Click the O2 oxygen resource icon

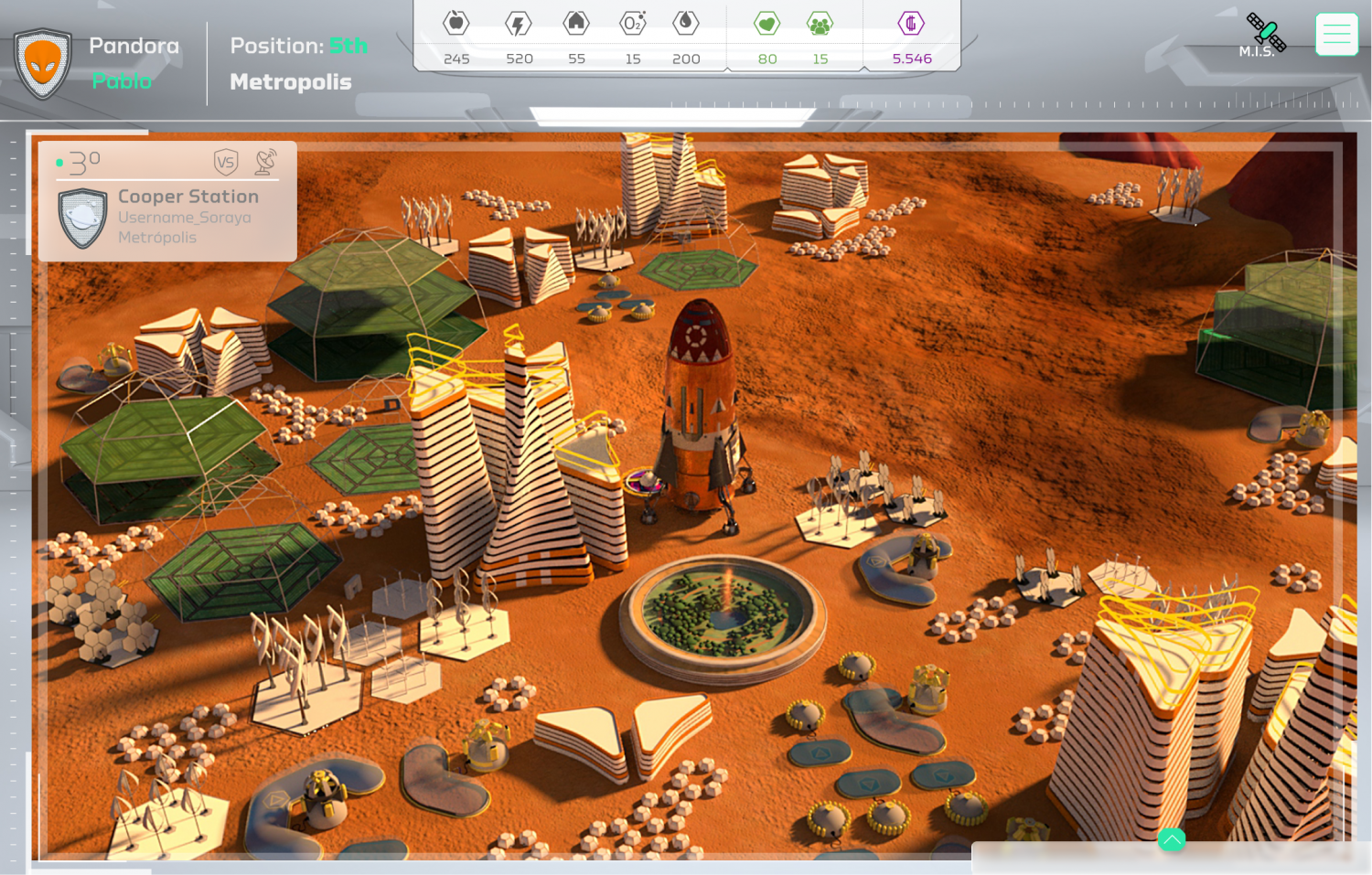tap(633, 23)
